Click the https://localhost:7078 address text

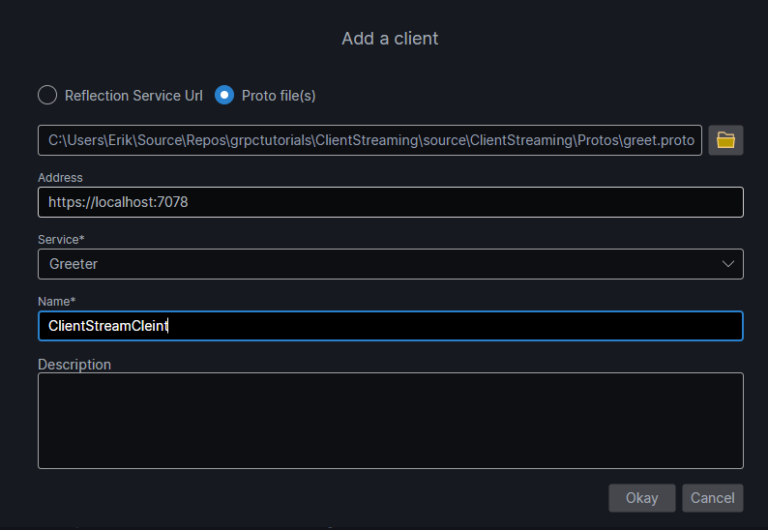point(118,202)
